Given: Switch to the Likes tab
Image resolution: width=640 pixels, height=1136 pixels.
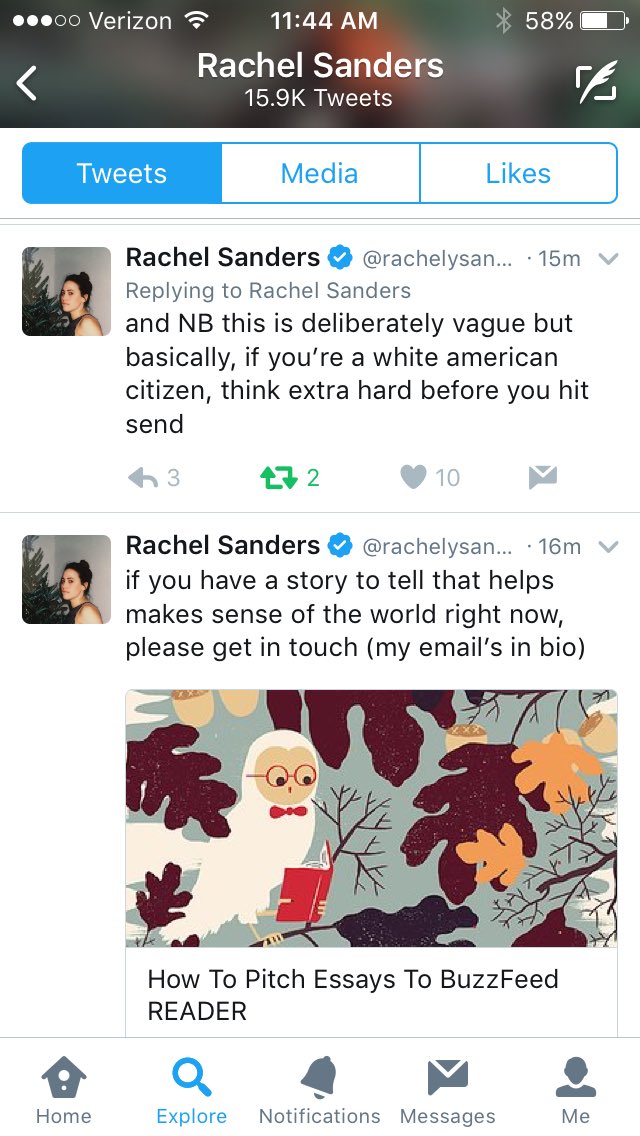Looking at the screenshot, I should tap(518, 173).
